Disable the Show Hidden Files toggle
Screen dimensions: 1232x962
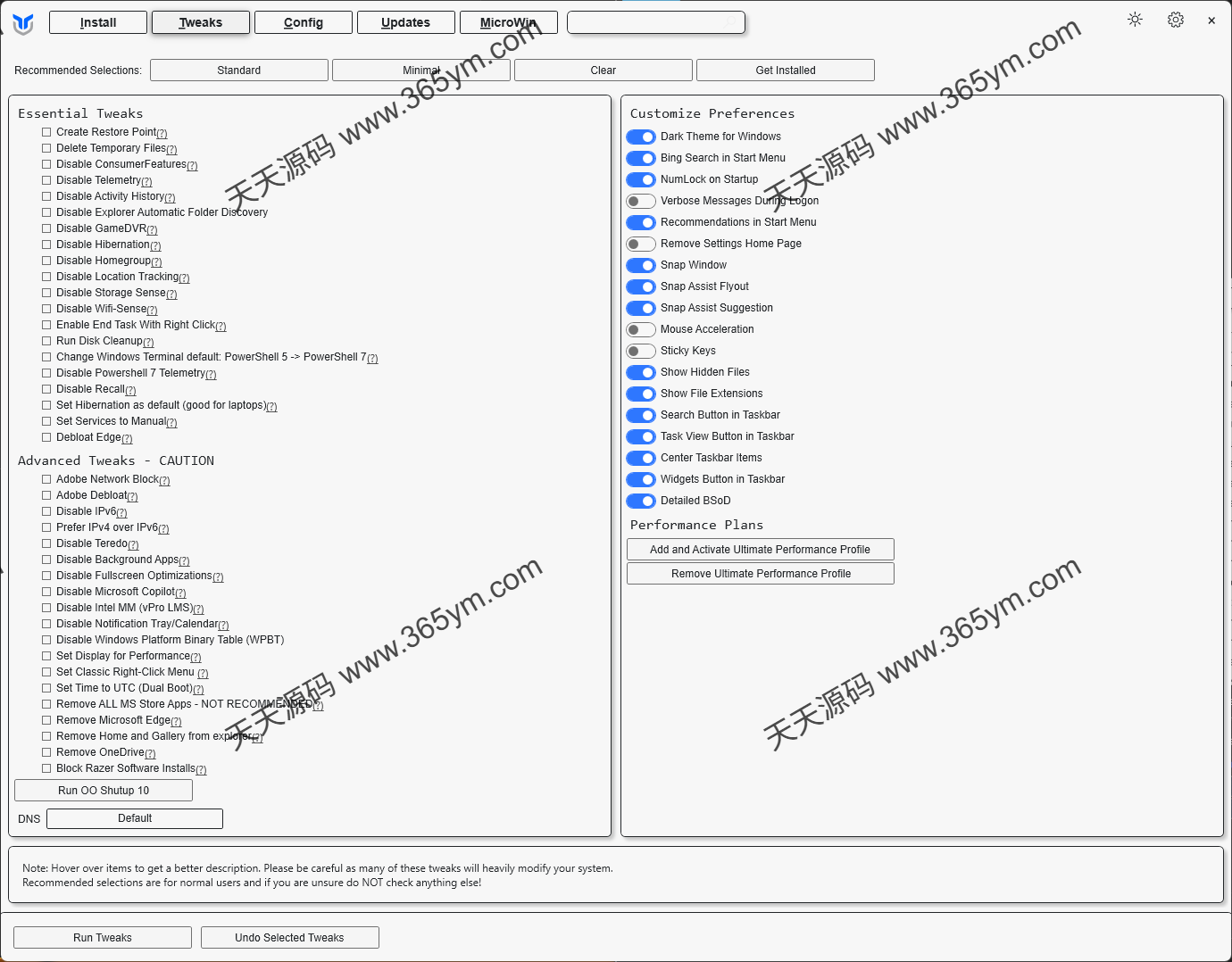click(640, 372)
